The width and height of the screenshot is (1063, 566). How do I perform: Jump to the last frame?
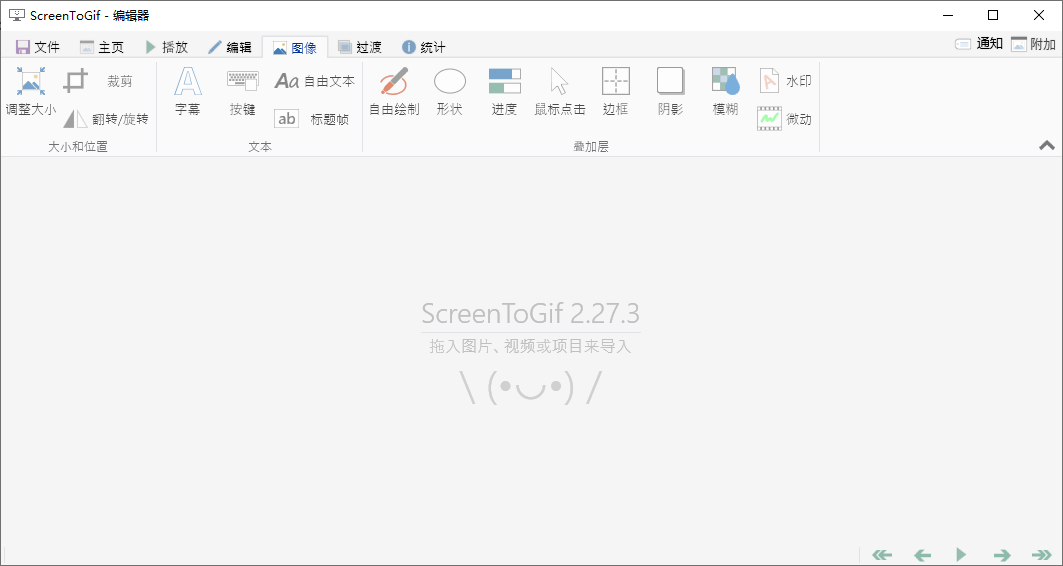click(x=1041, y=555)
